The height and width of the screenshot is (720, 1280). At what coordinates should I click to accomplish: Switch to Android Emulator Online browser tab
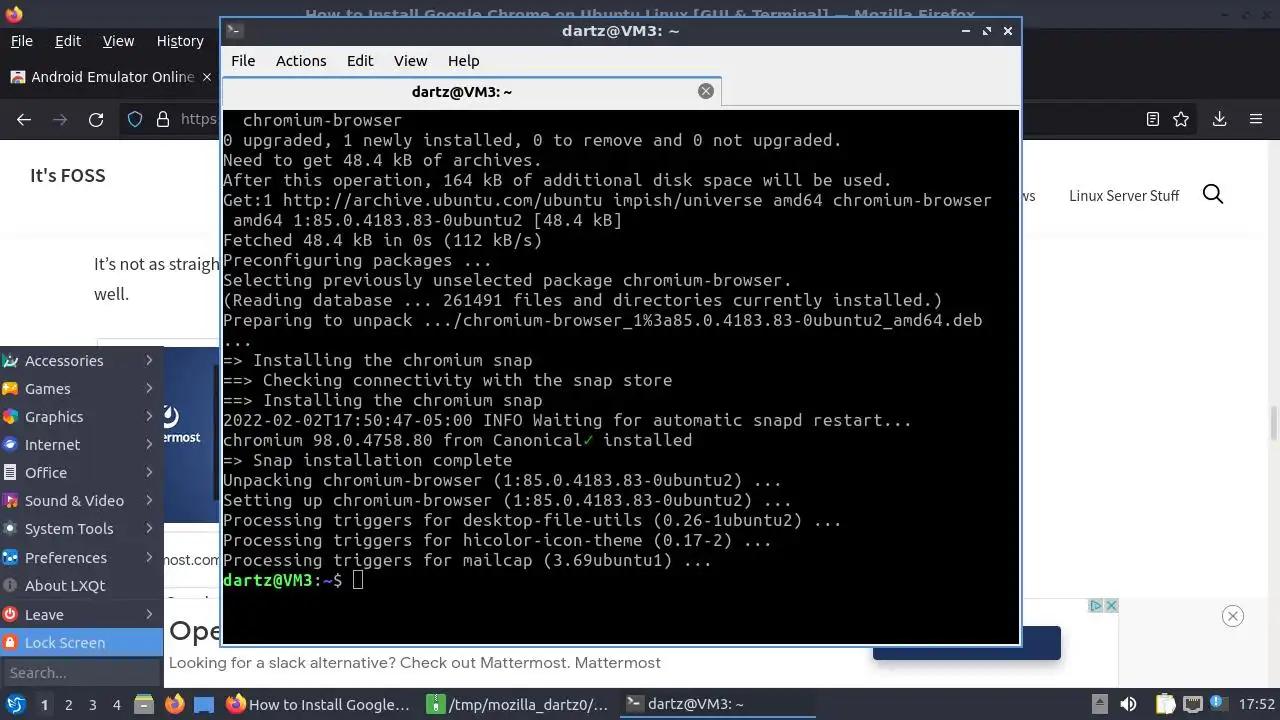coord(110,77)
